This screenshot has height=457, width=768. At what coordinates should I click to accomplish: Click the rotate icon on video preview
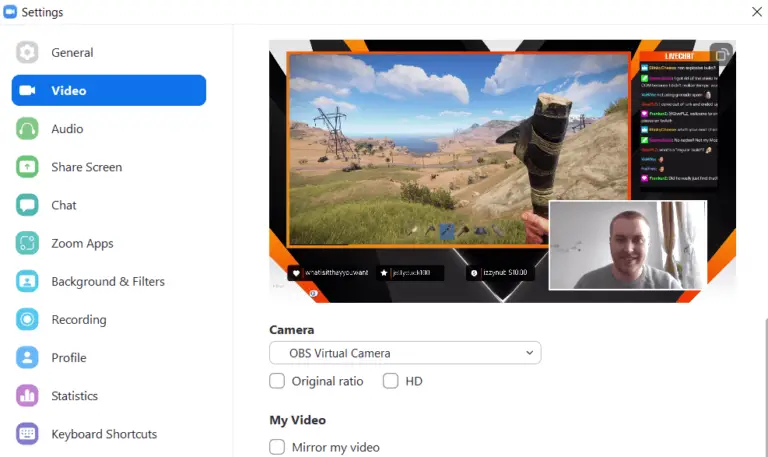point(721,55)
